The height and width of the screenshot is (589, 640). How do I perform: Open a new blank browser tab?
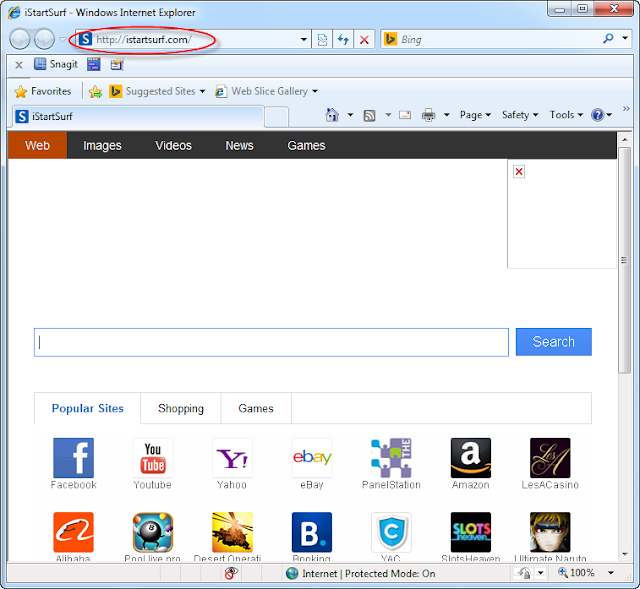(276, 117)
